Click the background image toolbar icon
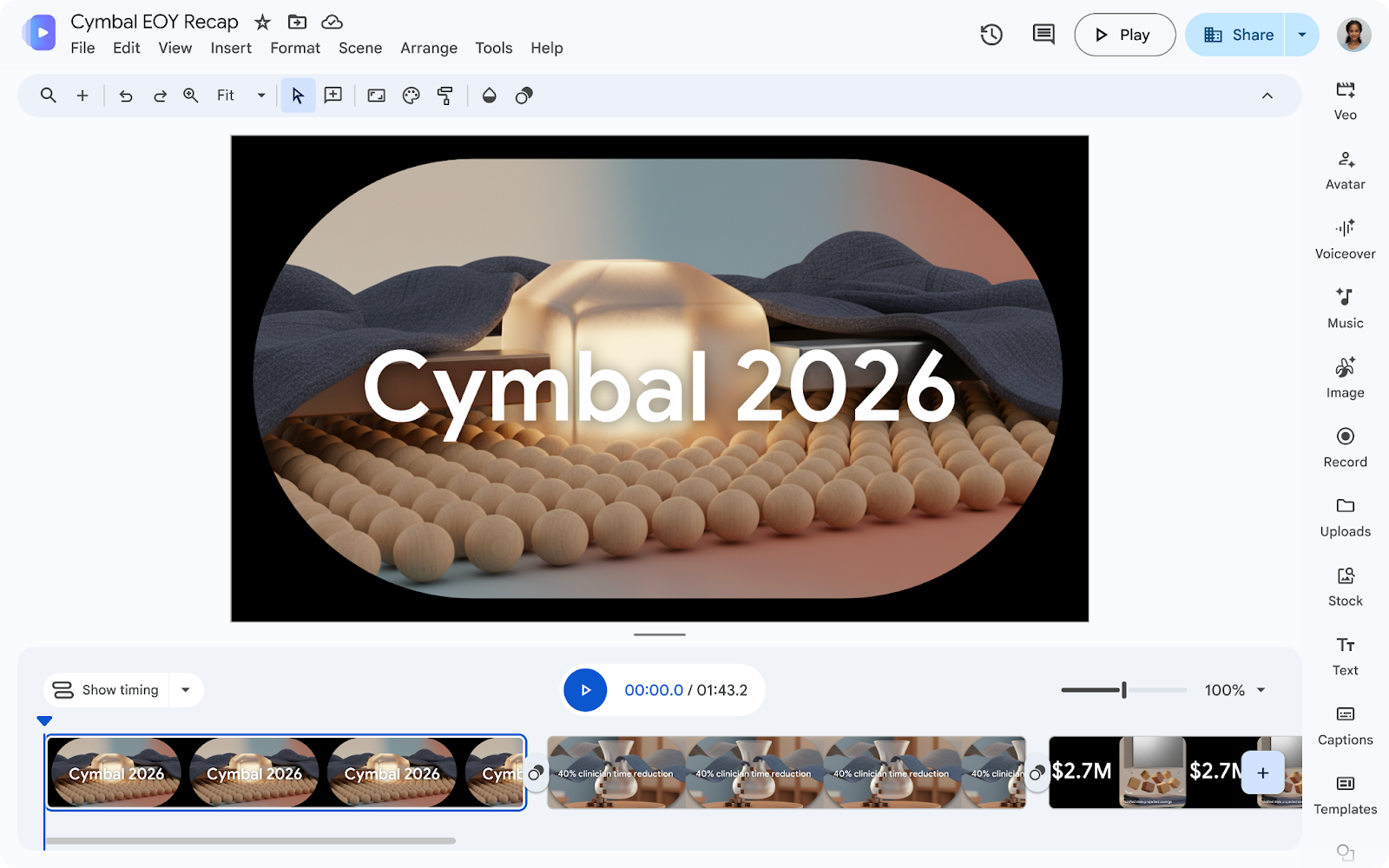The height and width of the screenshot is (868, 1389). click(x=376, y=95)
